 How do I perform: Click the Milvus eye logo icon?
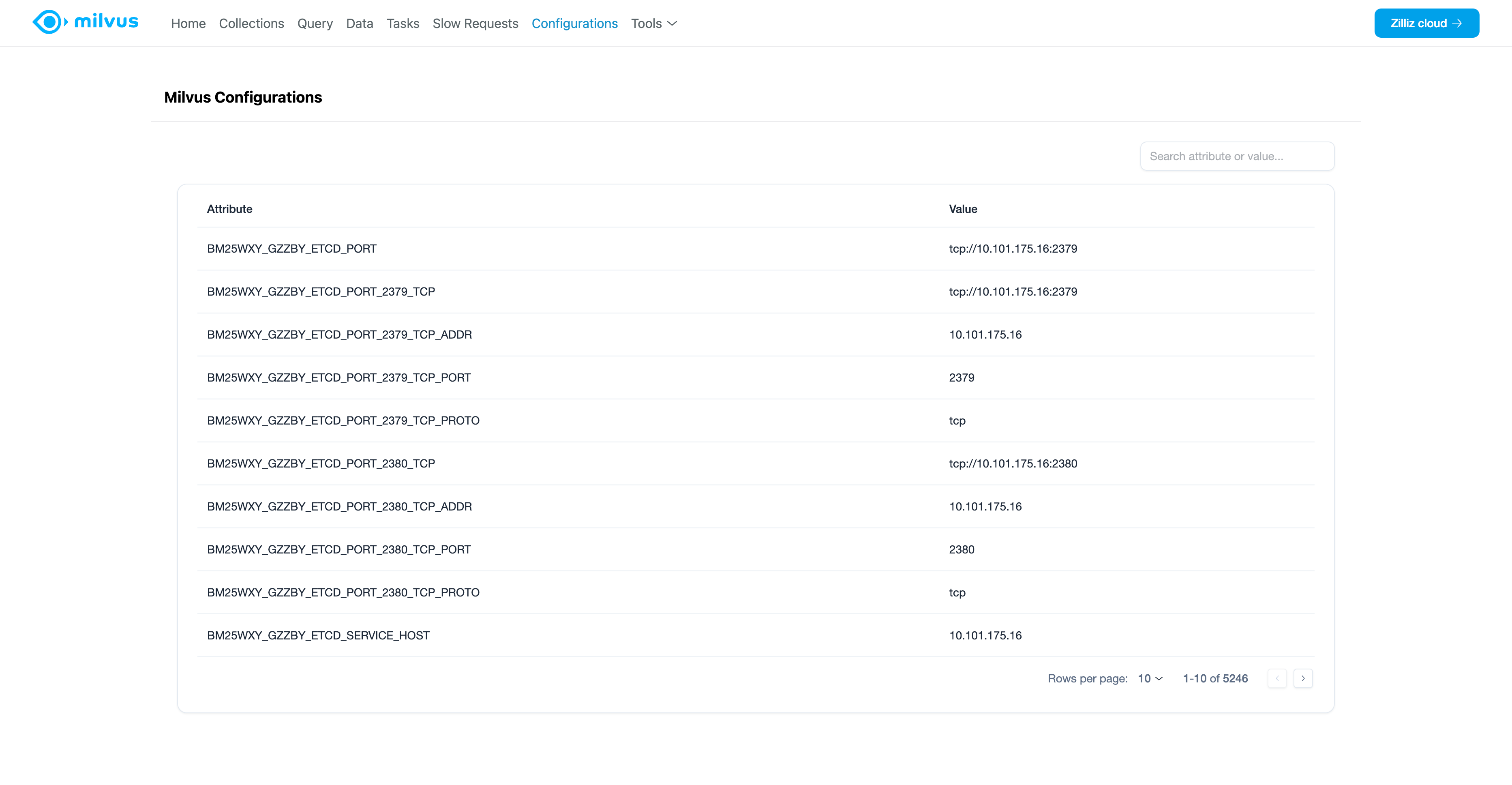49,23
